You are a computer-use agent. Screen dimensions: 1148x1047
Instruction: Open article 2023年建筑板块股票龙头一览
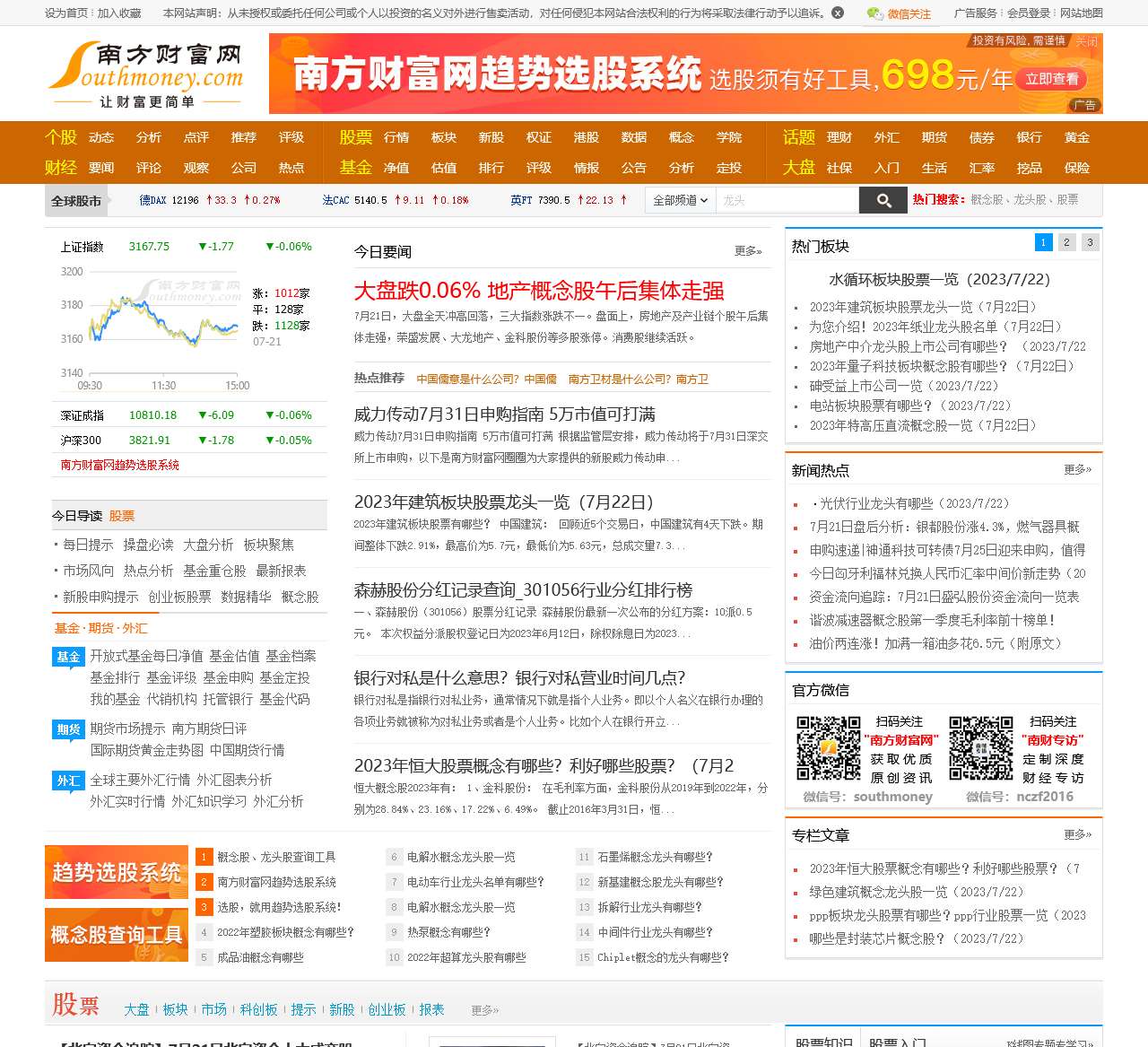pos(503,502)
